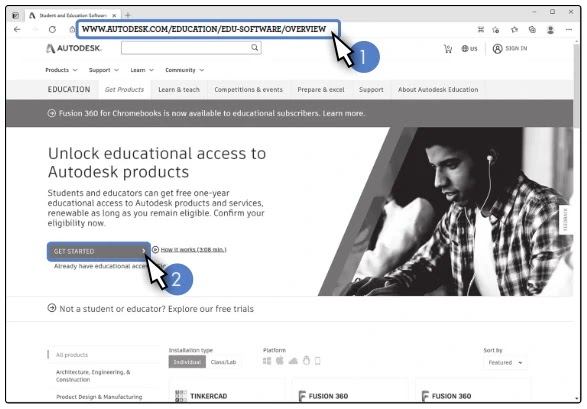The width and height of the screenshot is (587, 409).
Task: Select Class/Lab installation type
Action: click(x=223, y=362)
